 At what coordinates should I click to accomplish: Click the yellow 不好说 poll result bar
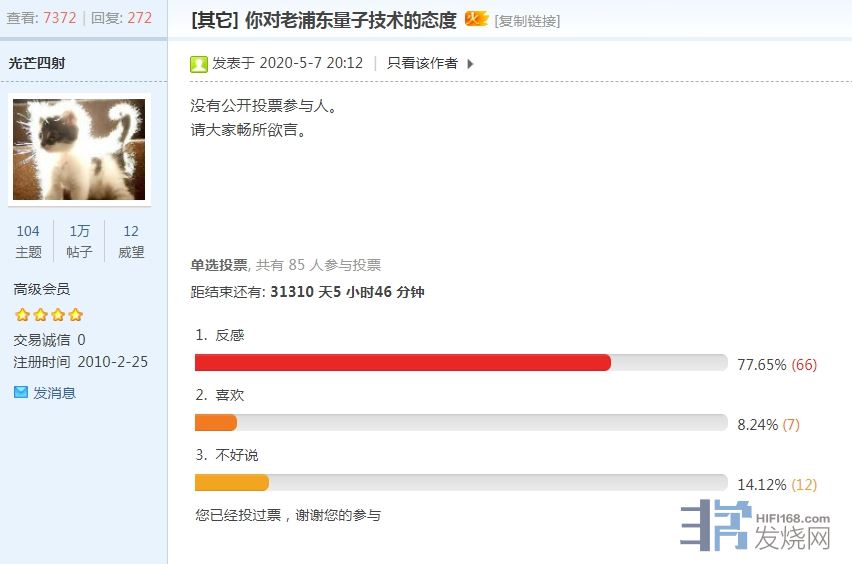pyautogui.click(x=232, y=483)
